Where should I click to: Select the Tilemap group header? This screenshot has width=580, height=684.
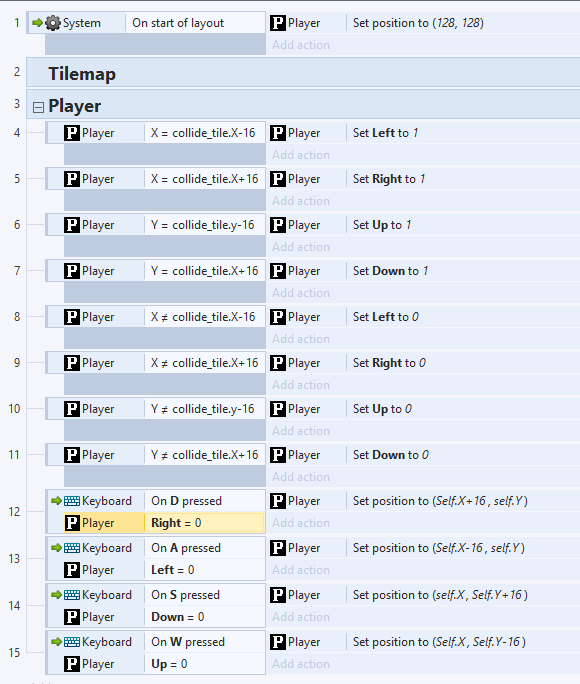point(303,72)
